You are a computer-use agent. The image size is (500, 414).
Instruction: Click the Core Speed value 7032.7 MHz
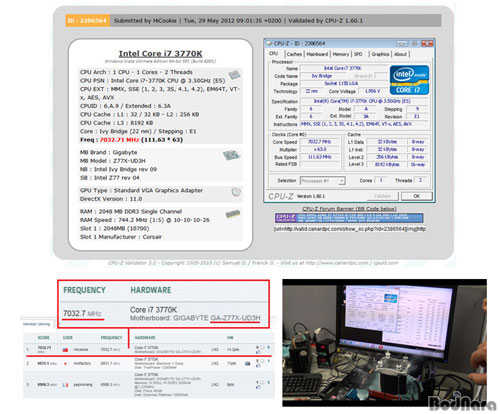pos(319,142)
